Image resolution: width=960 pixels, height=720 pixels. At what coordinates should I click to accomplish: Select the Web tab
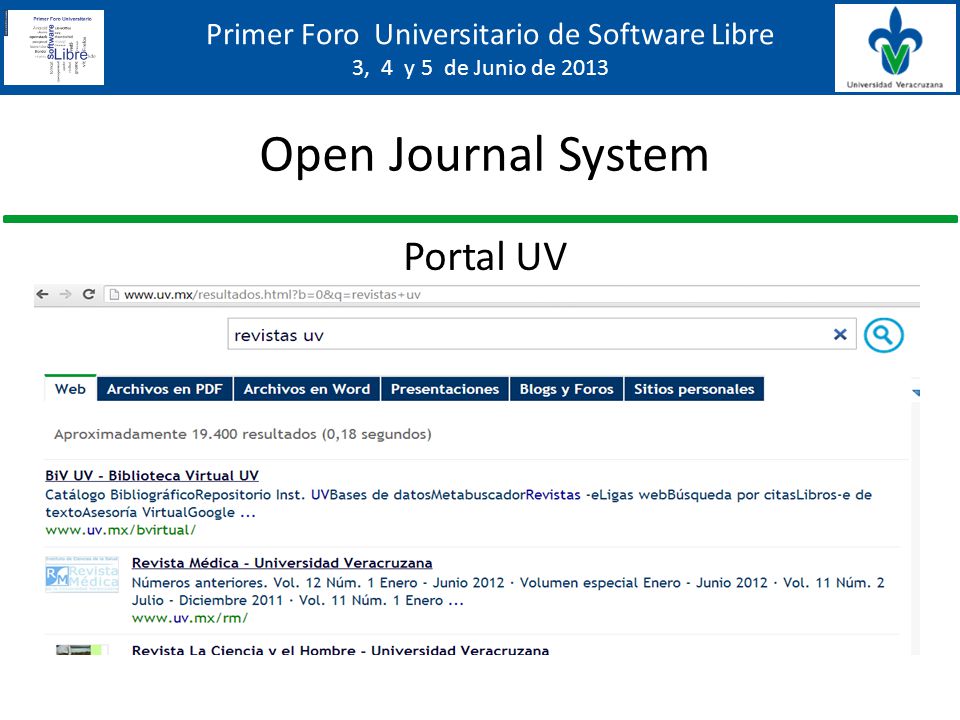pyautogui.click(x=70, y=389)
